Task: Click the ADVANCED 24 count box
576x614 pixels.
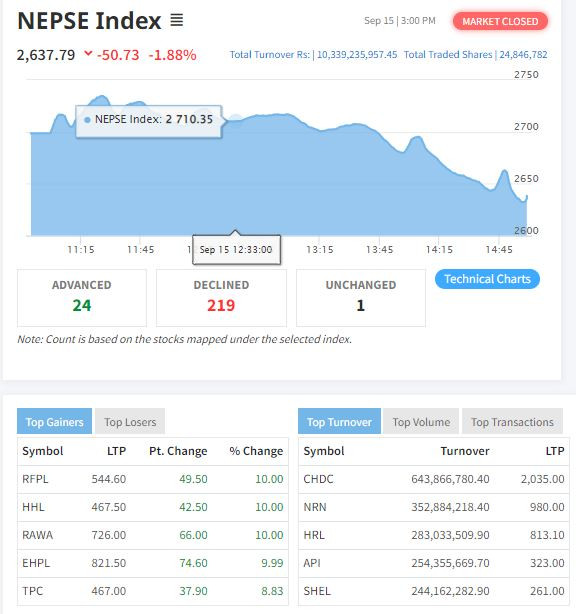Action: pos(82,298)
